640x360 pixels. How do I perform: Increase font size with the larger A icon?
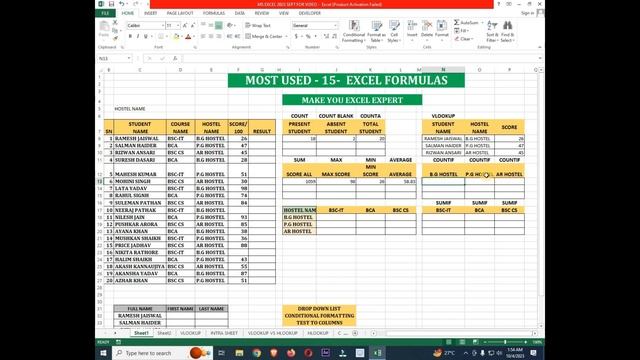(x=185, y=25)
